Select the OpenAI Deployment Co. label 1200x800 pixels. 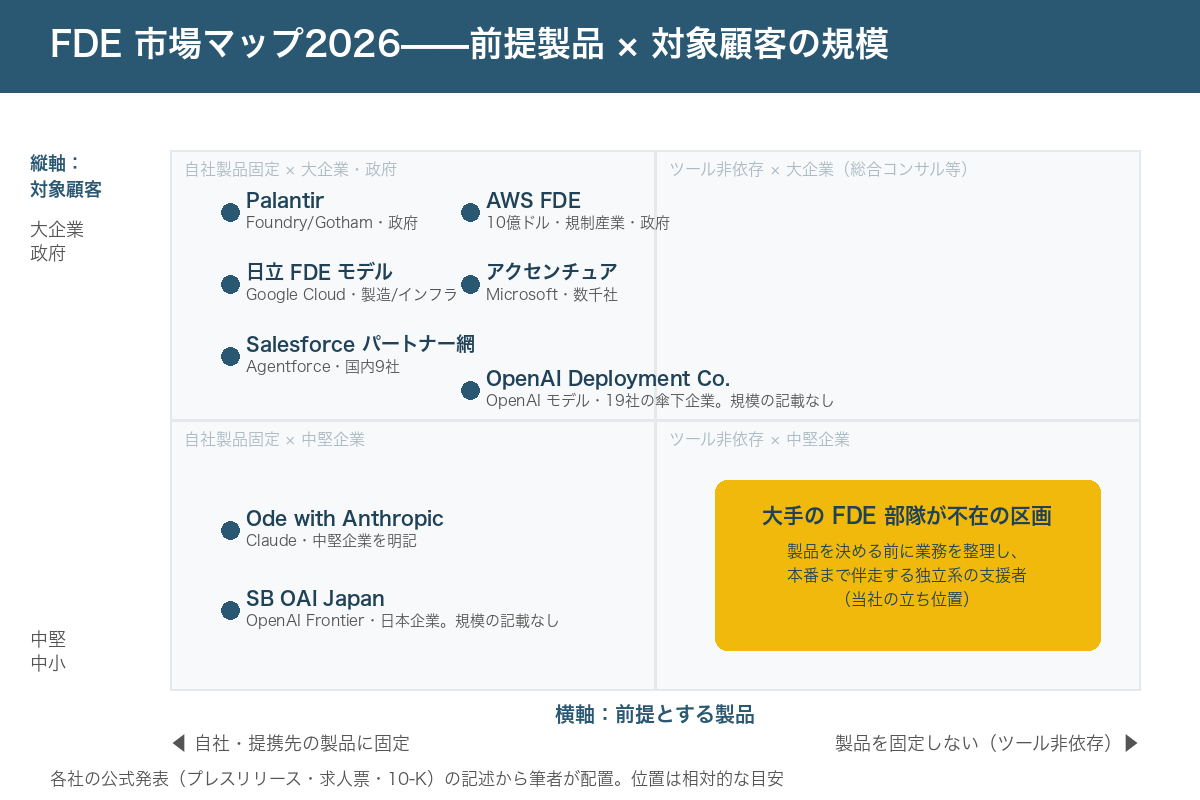tap(608, 378)
